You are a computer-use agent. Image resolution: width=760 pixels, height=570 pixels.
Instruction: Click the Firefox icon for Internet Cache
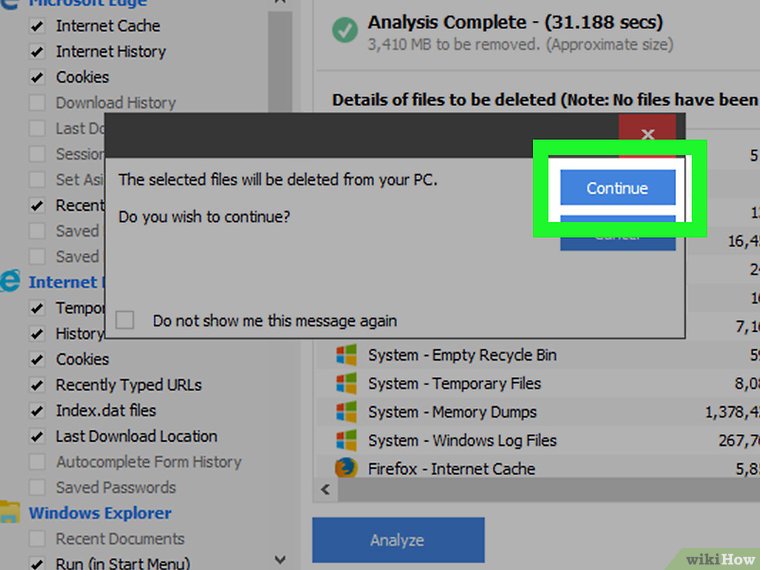346,468
